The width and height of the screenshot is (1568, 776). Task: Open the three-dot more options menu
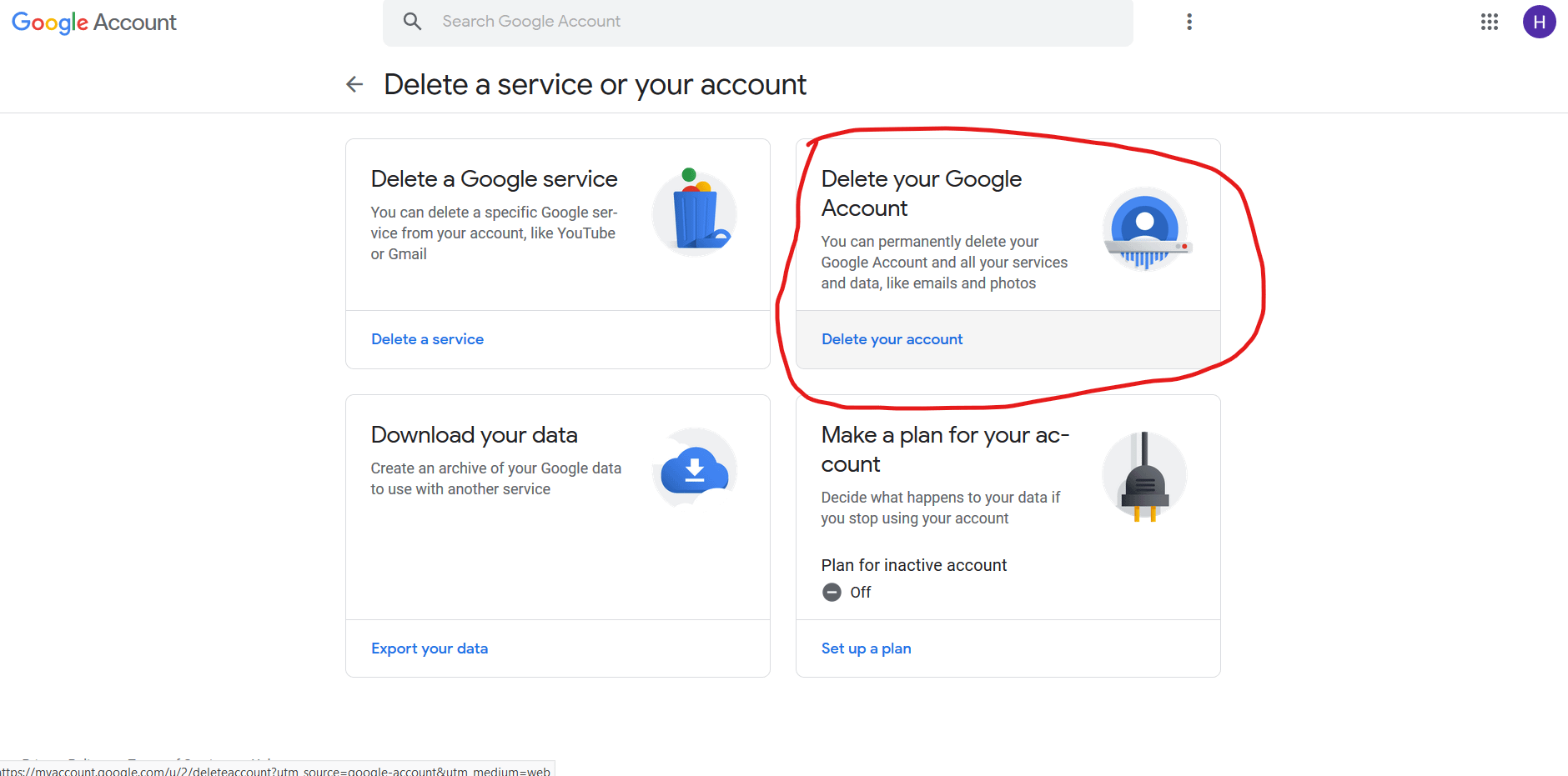coord(1189,22)
